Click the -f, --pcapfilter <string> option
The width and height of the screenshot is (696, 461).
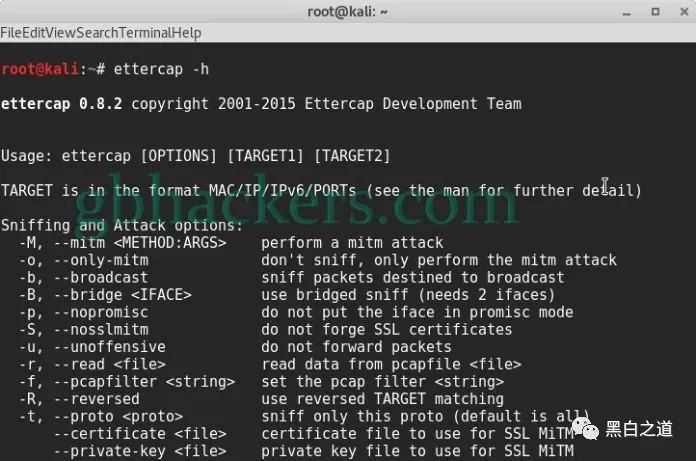click(127, 382)
